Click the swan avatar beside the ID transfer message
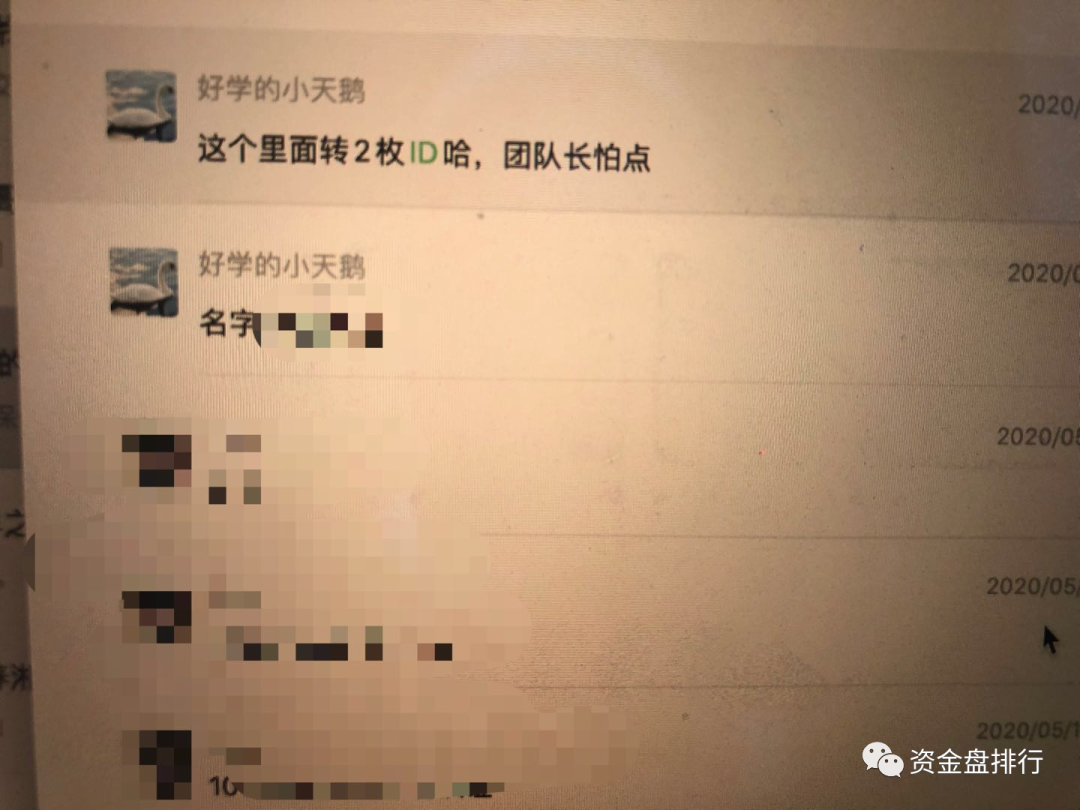1080x810 pixels. [141, 105]
